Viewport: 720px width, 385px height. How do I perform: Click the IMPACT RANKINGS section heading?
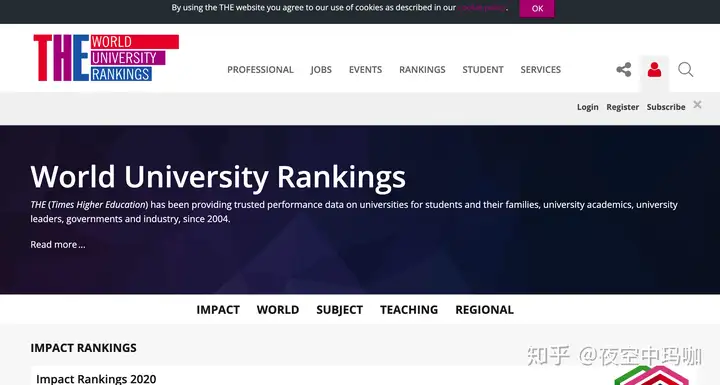84,348
